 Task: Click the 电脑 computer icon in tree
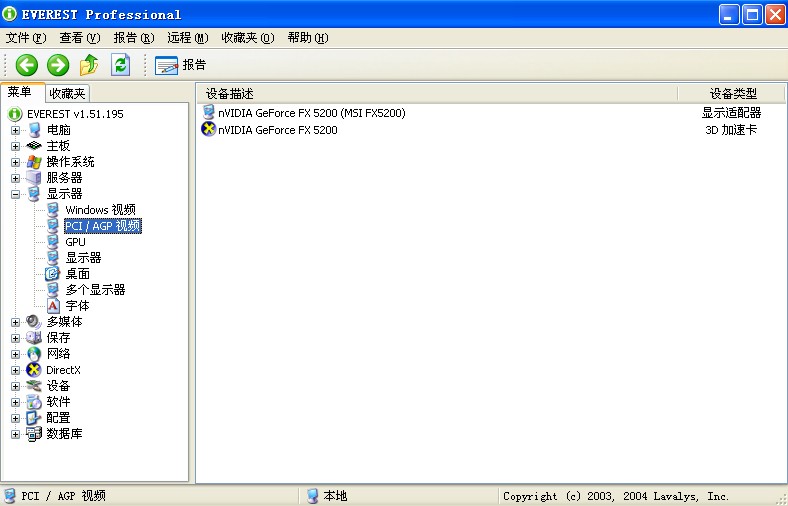(34, 130)
